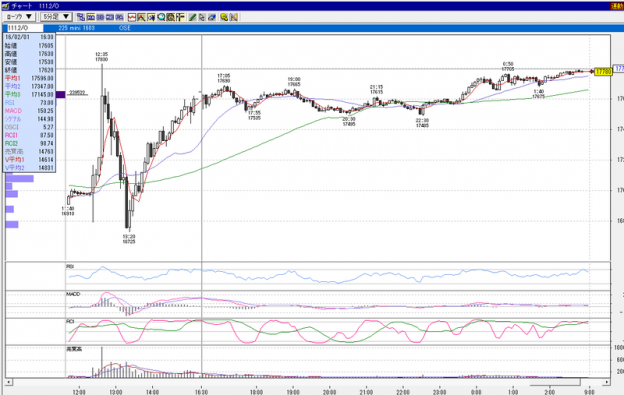
Task: Open the moving average line chart icon
Action: coord(132,17)
